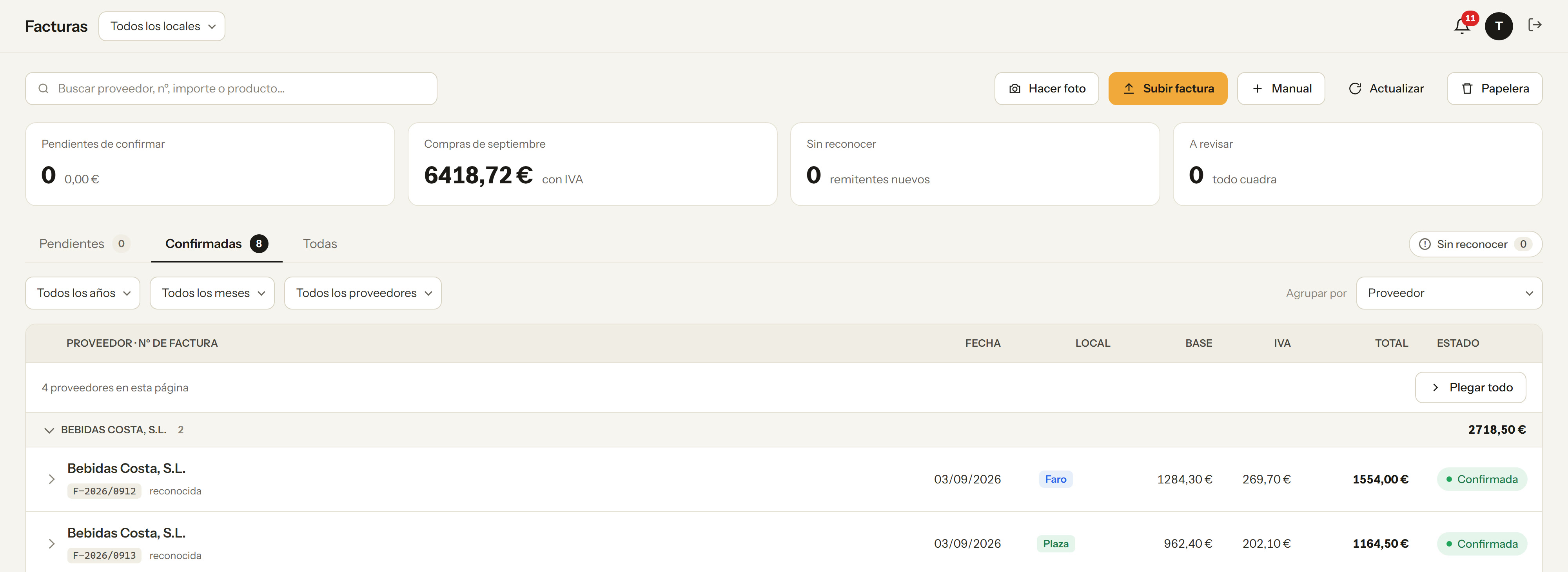Open the notifications bell

coord(1462,26)
